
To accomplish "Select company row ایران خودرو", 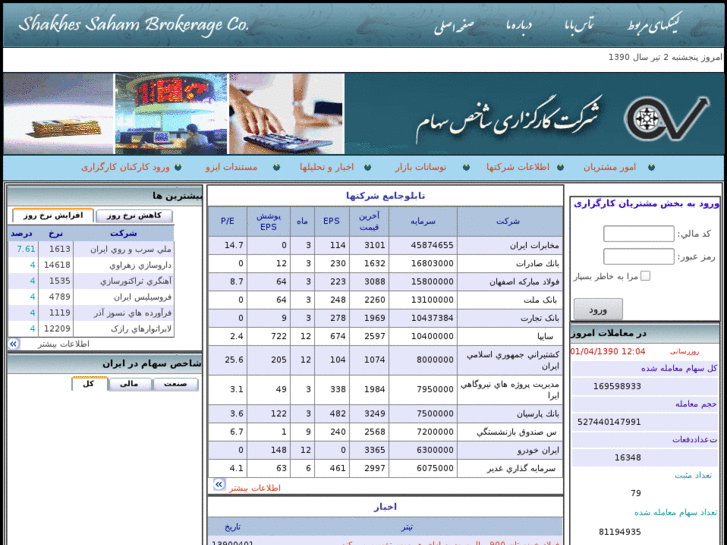I will pyautogui.click(x=385, y=450).
